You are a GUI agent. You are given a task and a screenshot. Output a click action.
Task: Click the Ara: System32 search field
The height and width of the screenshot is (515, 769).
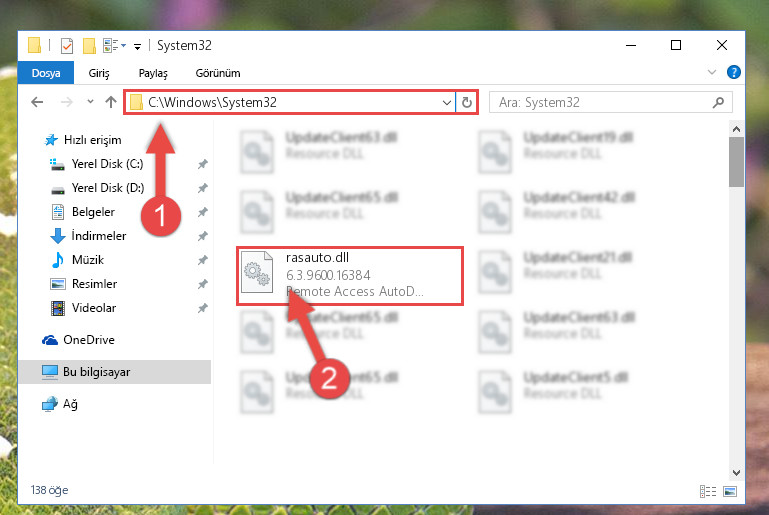pos(604,103)
